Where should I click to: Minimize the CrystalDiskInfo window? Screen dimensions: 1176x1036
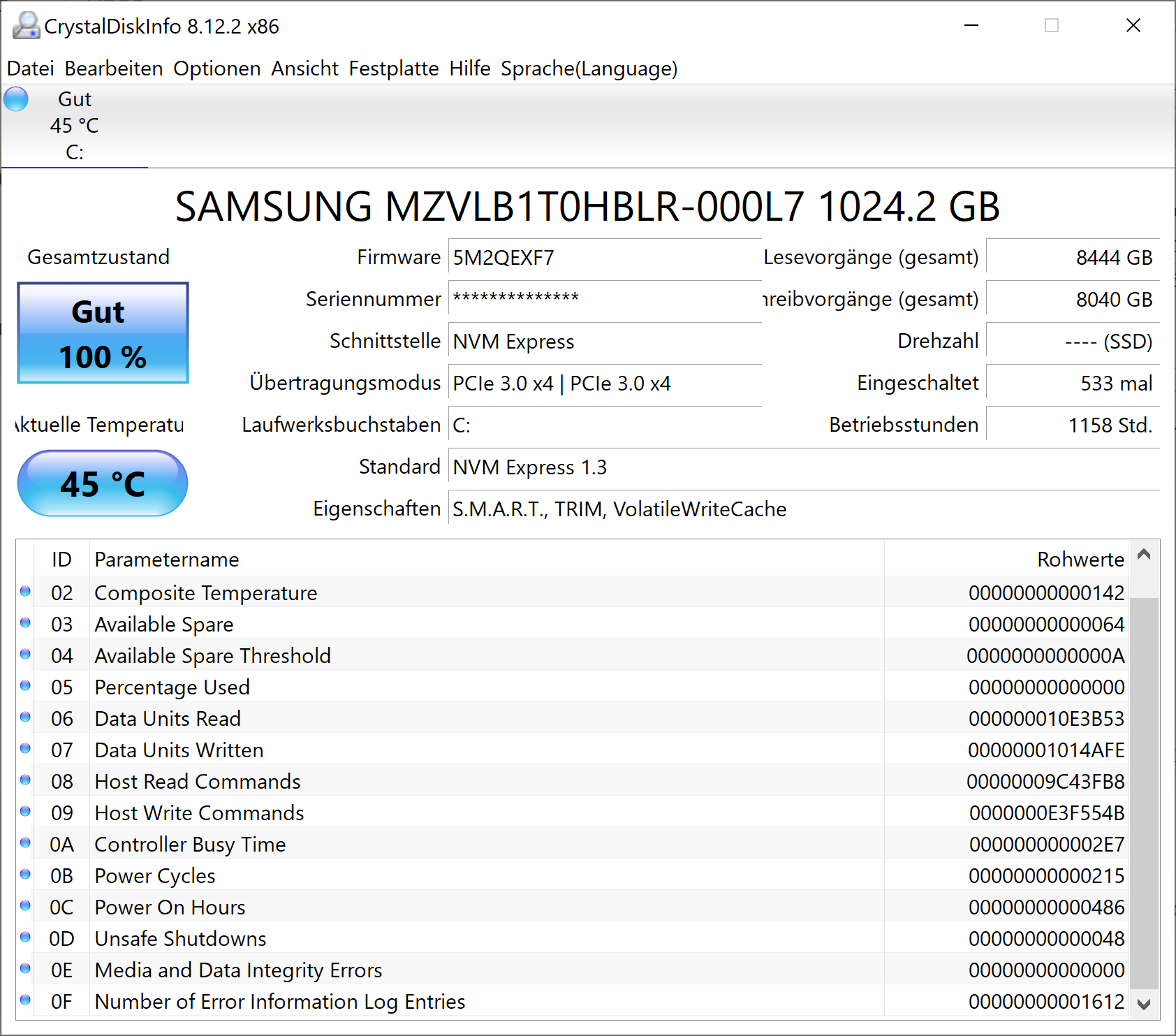coord(971,26)
